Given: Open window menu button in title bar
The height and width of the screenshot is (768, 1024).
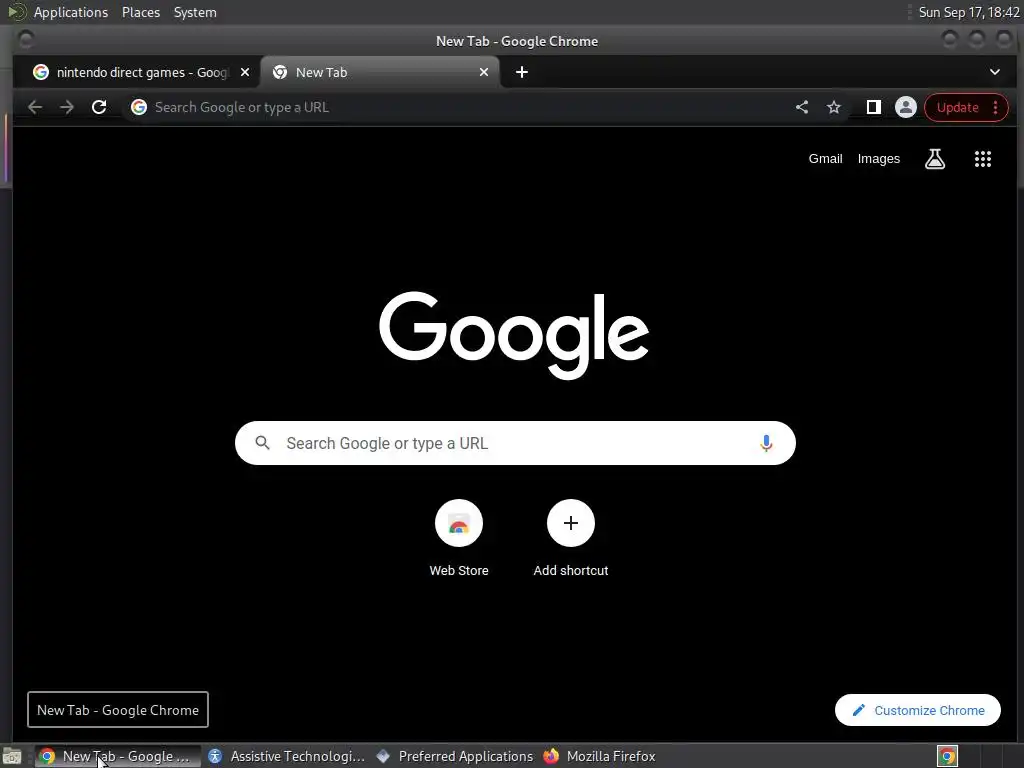Looking at the screenshot, I should coord(26,40).
